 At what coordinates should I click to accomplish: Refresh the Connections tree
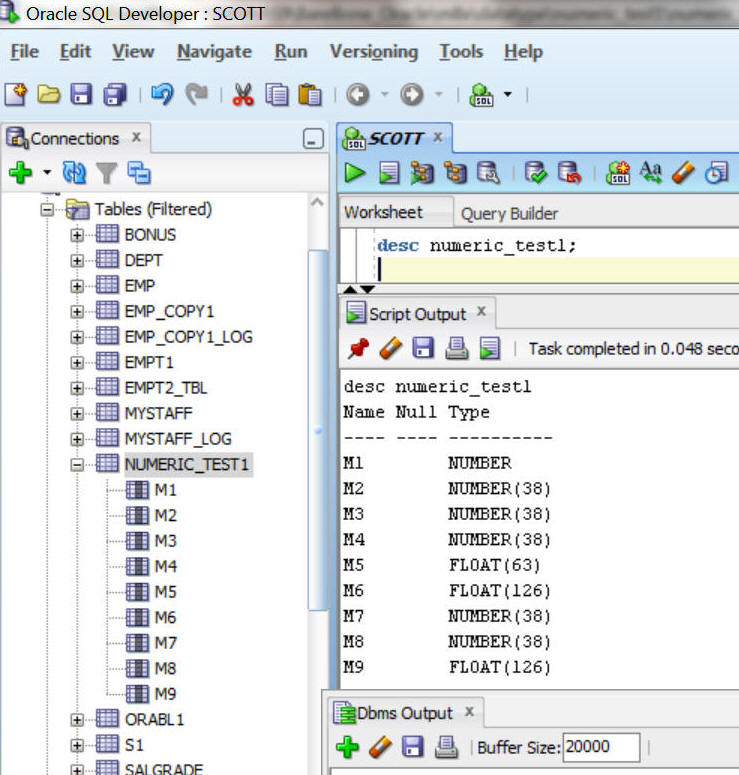[74, 172]
